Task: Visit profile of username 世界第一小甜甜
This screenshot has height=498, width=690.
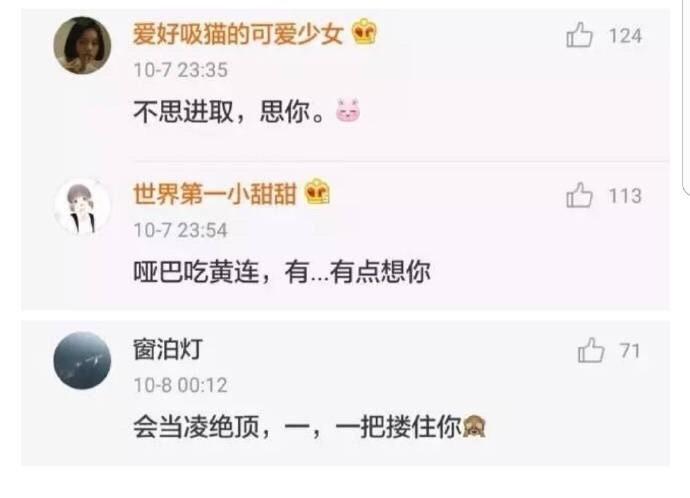Action: tap(215, 194)
